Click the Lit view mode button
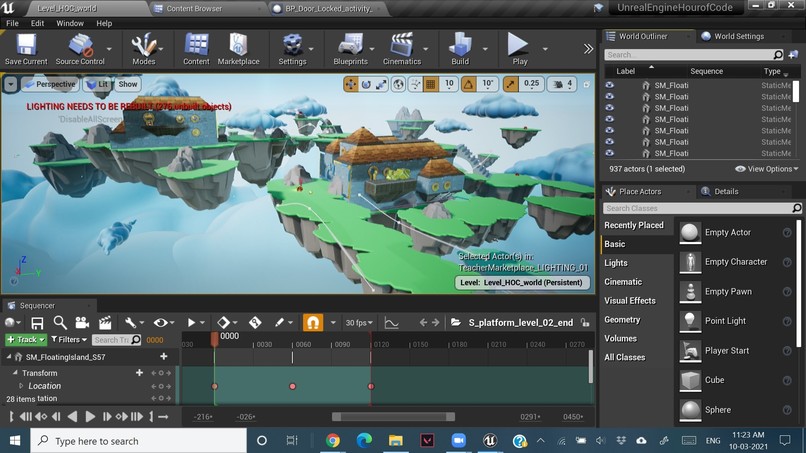 (x=97, y=84)
